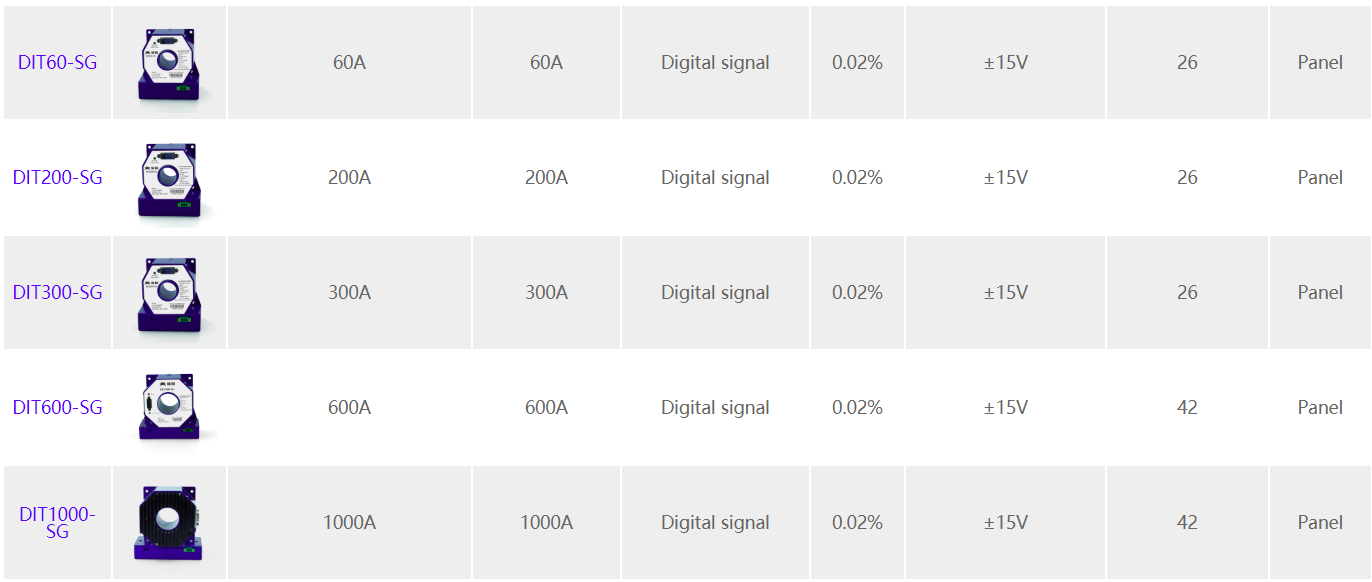The image size is (1372, 582).
Task: Open the DIT200-SG product link
Action: tap(57, 177)
